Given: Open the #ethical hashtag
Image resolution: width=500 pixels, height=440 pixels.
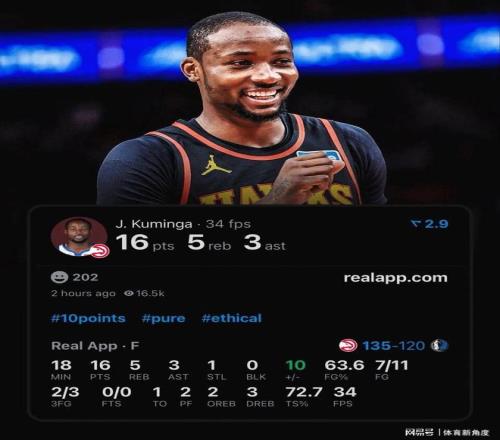Looking at the screenshot, I should (x=232, y=318).
